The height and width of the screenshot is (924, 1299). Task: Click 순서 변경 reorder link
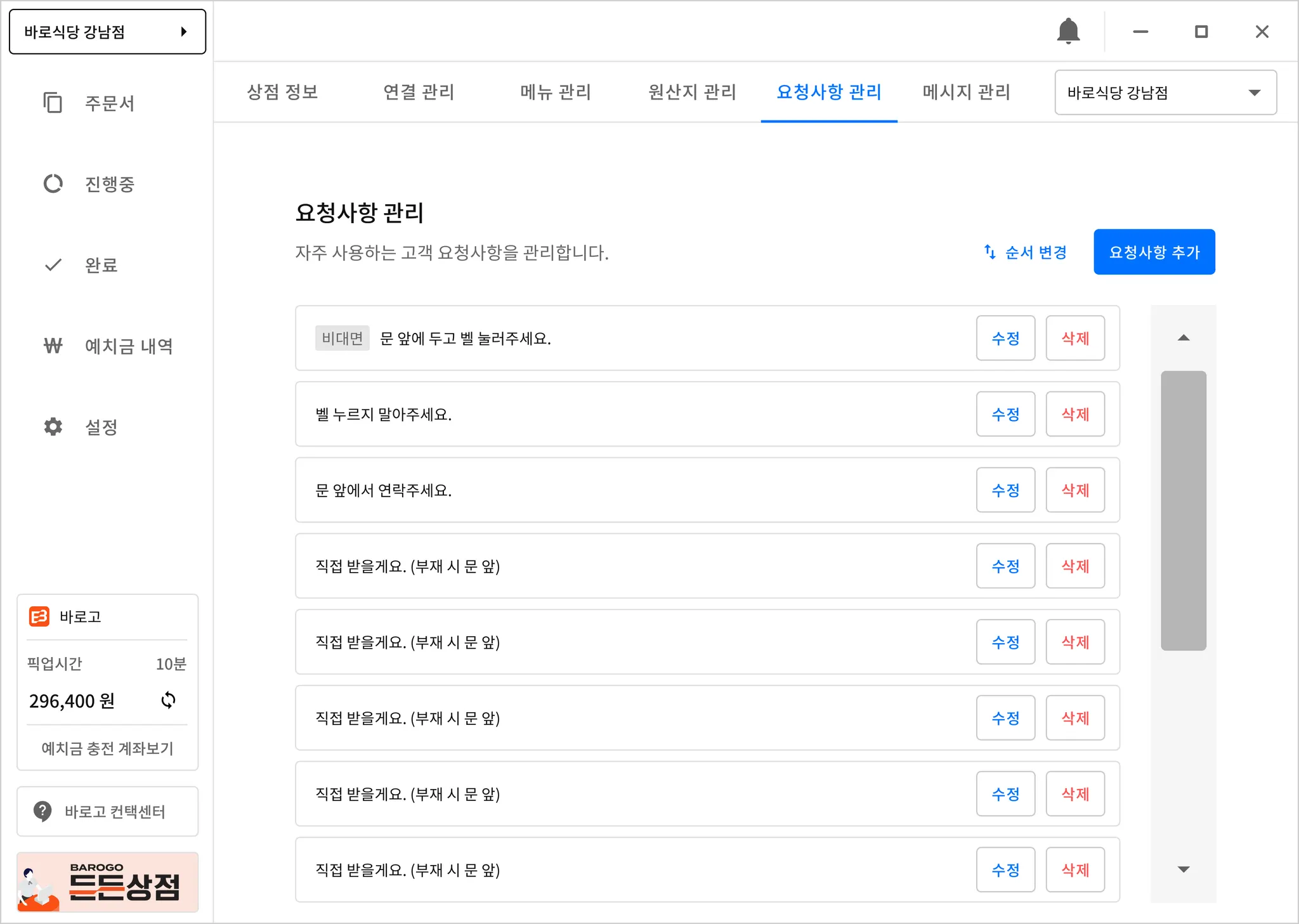(1026, 252)
